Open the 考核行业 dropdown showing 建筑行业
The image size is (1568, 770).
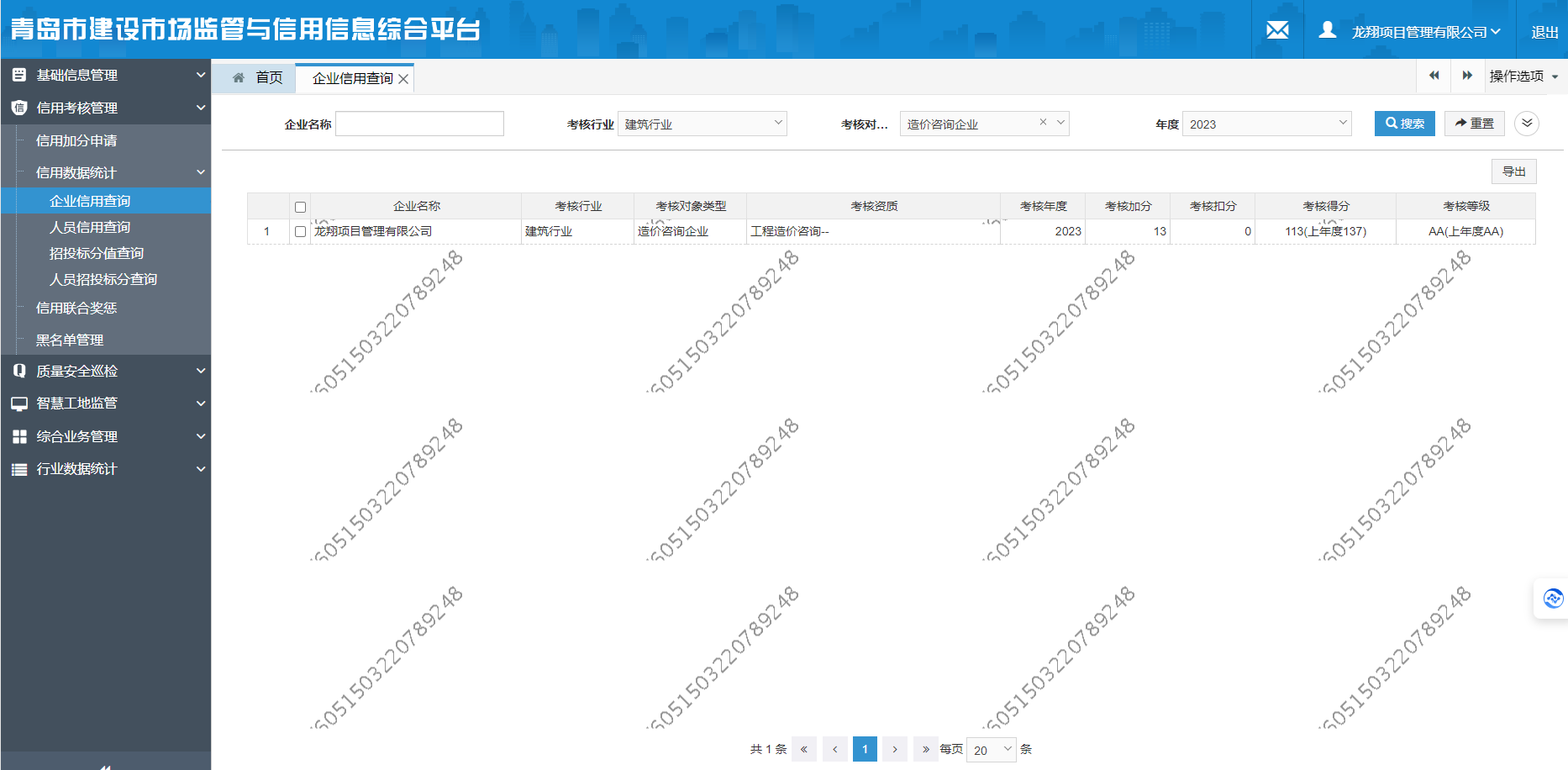point(702,123)
